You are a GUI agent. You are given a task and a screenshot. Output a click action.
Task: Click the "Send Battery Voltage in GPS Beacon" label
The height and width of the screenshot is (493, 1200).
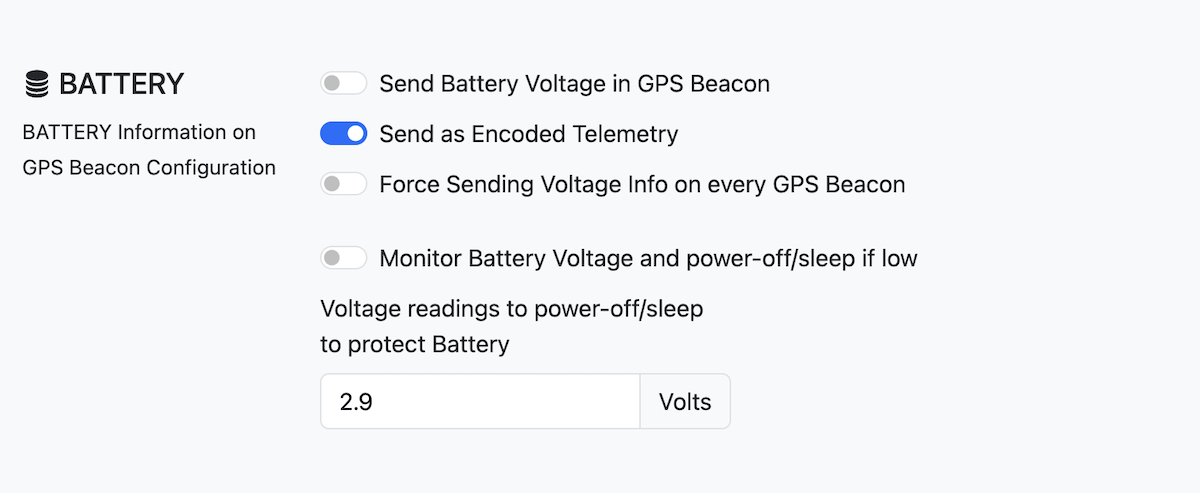[574, 83]
